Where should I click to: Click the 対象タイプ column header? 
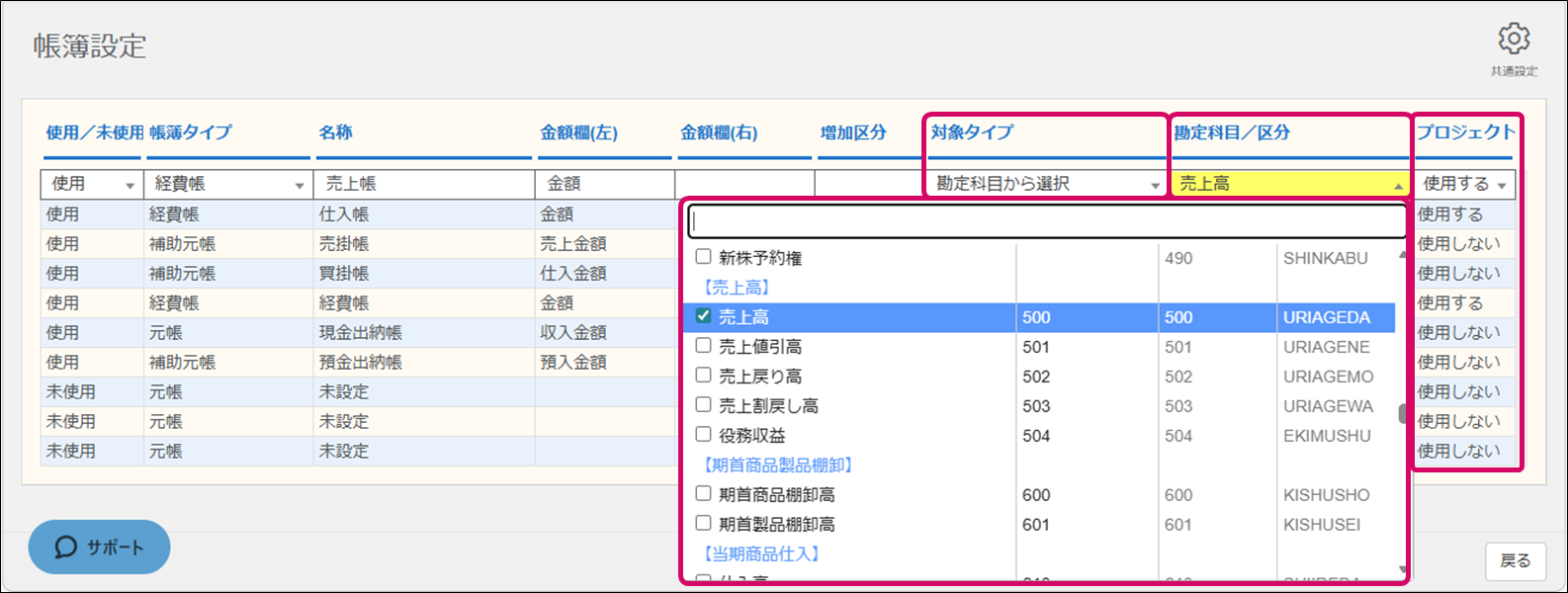(x=972, y=132)
